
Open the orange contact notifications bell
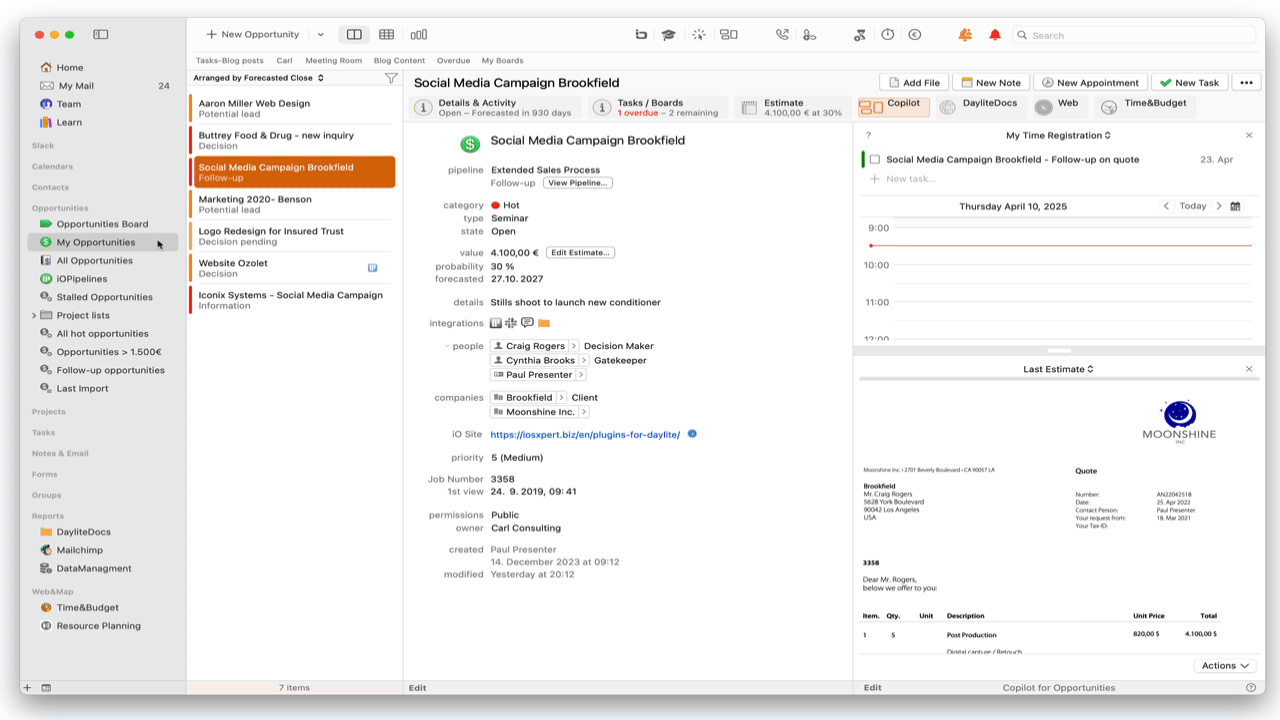pyautogui.click(x=965, y=34)
